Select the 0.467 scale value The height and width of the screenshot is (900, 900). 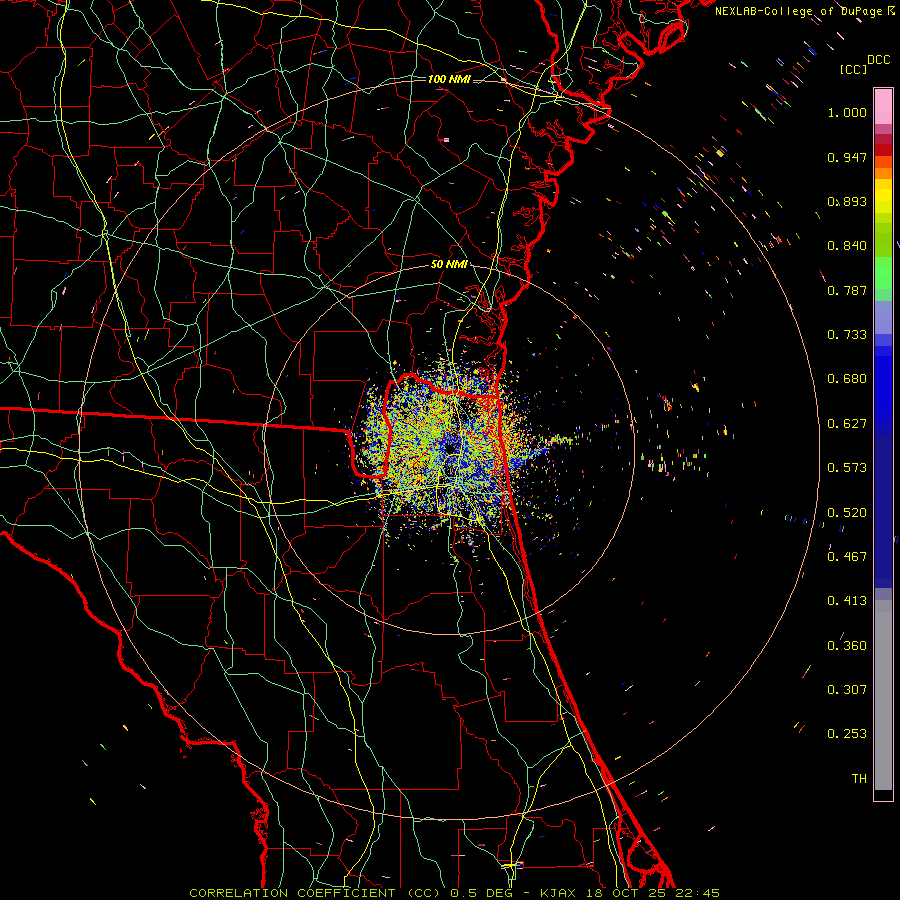pos(847,557)
